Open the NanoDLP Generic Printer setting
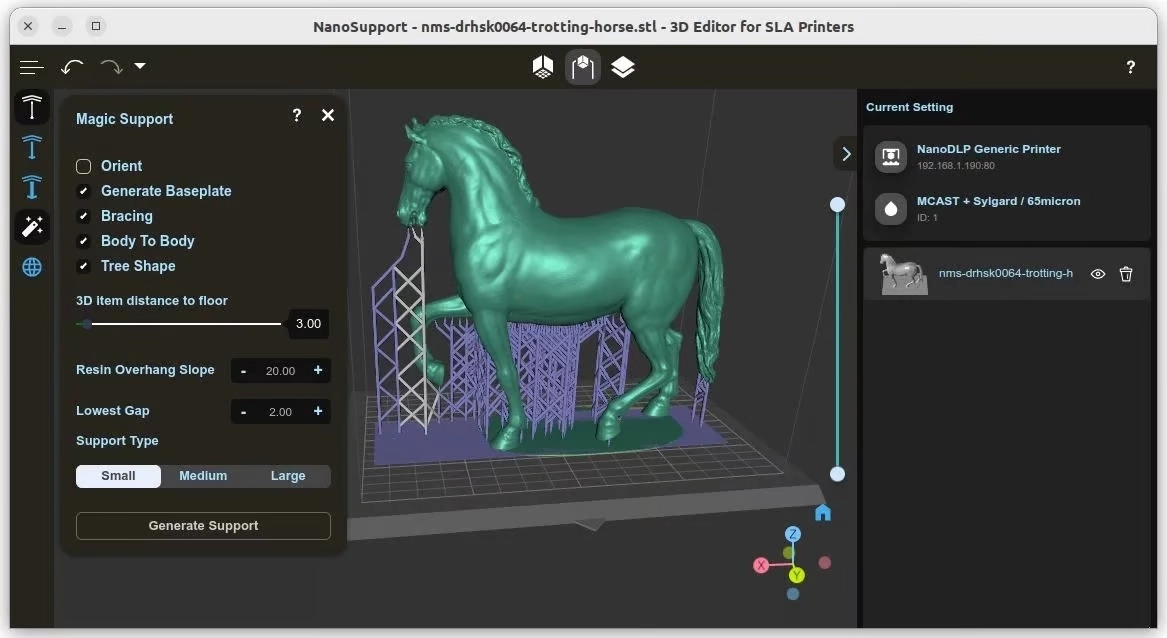Viewport: 1167px width, 638px height. pyautogui.click(x=1006, y=156)
